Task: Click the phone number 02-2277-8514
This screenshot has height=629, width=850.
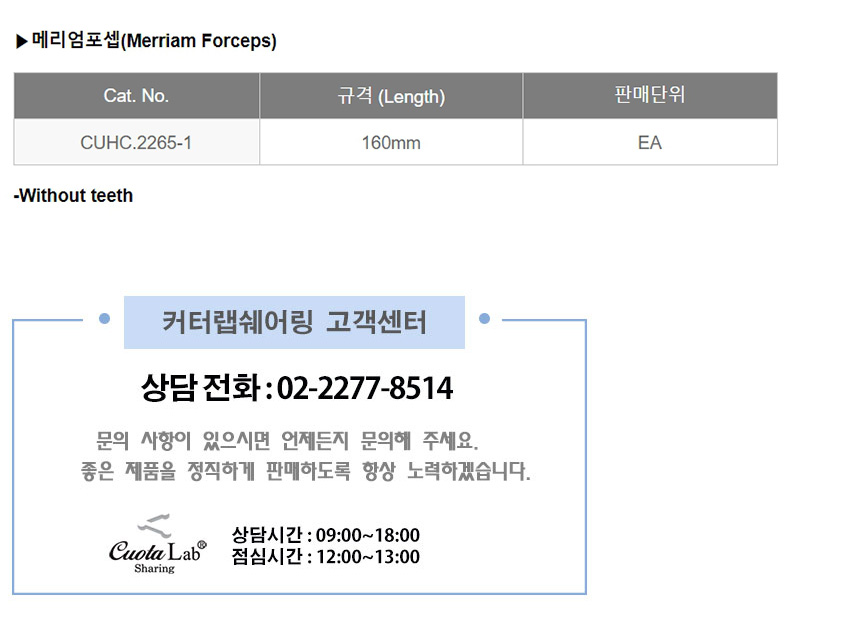Action: [x=364, y=388]
